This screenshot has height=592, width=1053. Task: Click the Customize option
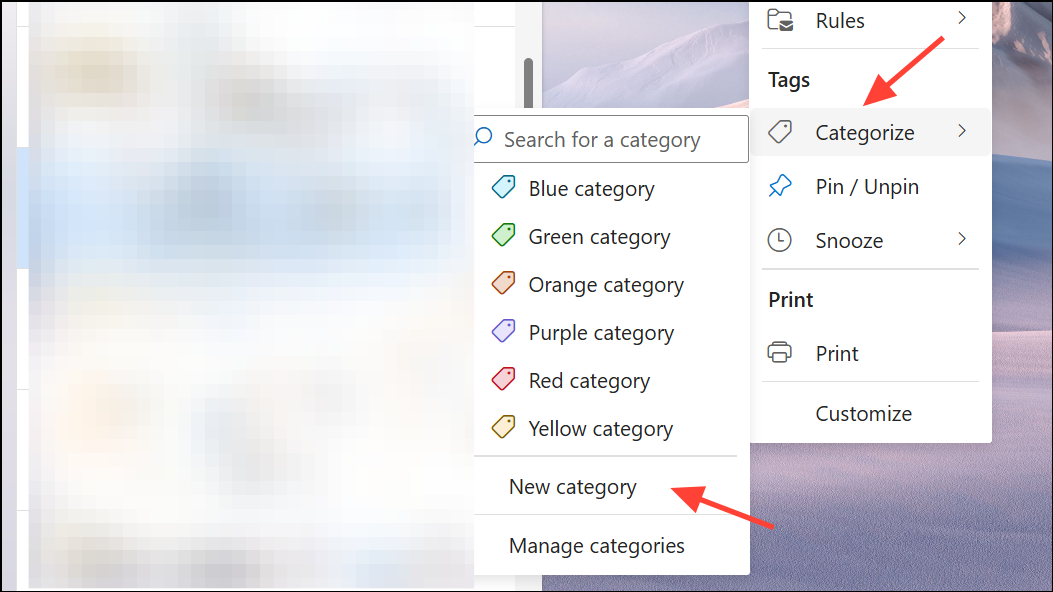coord(862,412)
